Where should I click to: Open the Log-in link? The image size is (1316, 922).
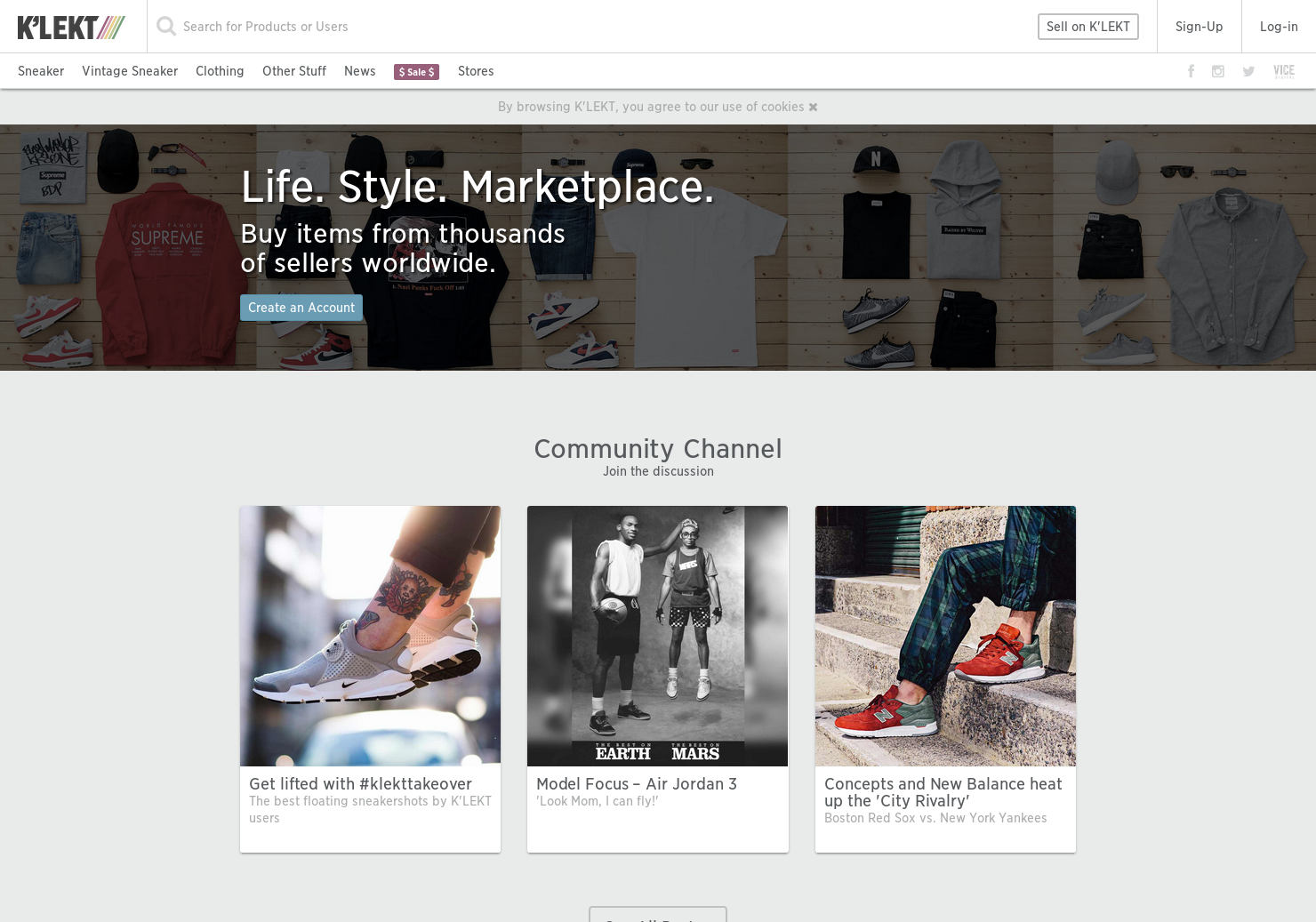point(1279,27)
